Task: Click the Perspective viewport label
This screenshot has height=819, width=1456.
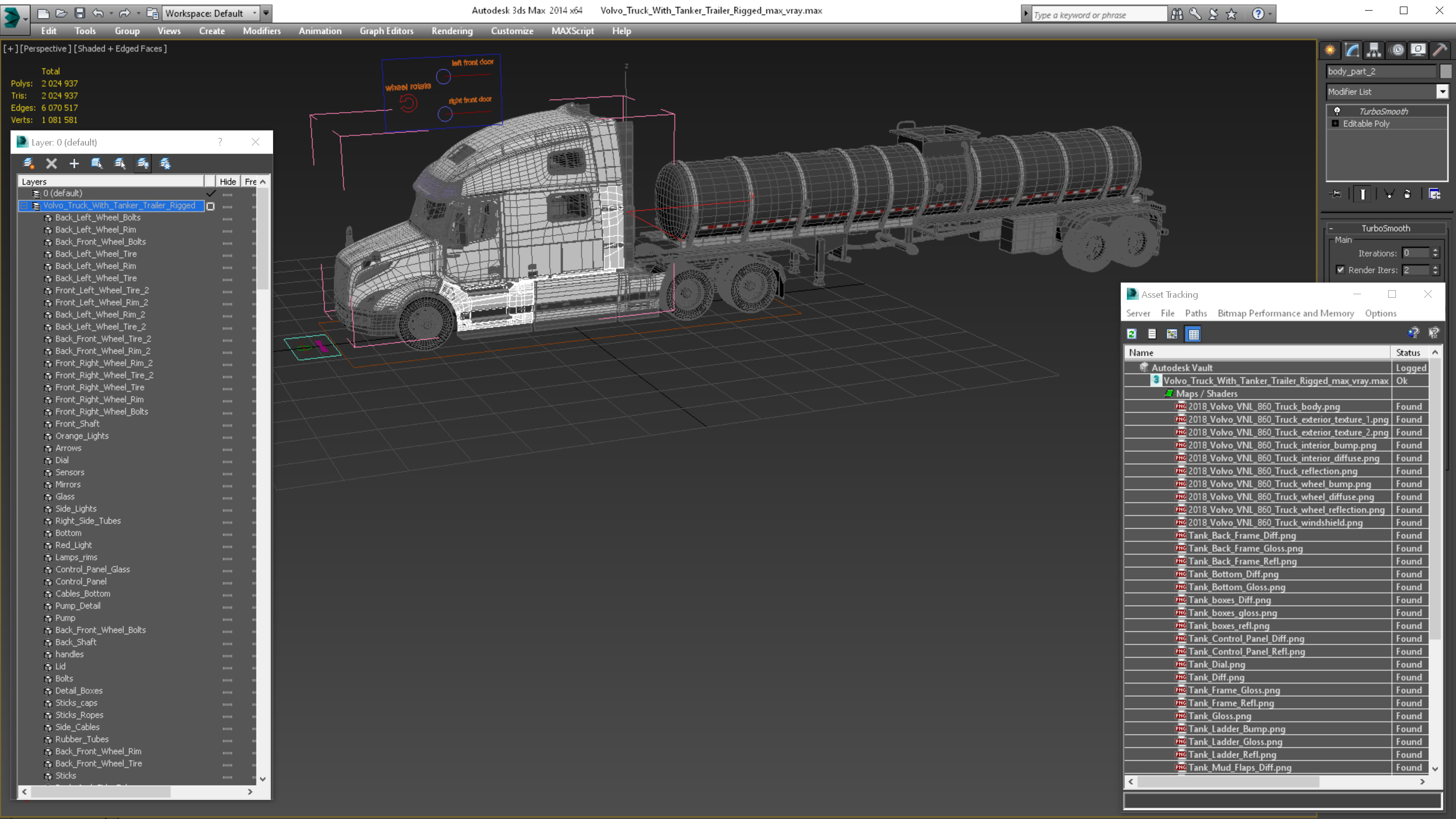Action: click(46, 49)
